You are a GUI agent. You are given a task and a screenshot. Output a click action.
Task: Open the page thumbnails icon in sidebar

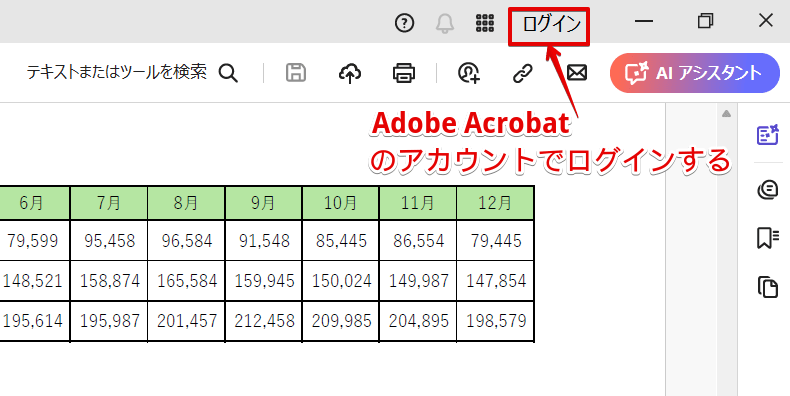[x=768, y=286]
